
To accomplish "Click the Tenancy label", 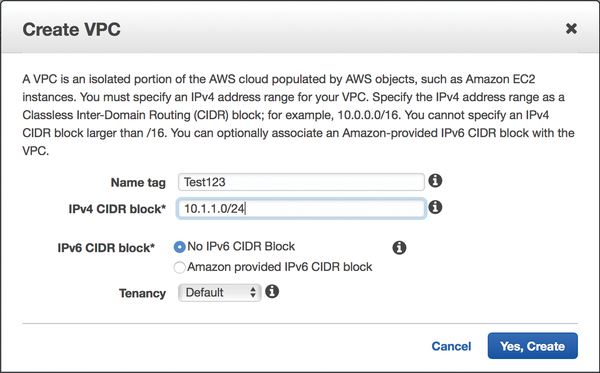I will [142, 293].
